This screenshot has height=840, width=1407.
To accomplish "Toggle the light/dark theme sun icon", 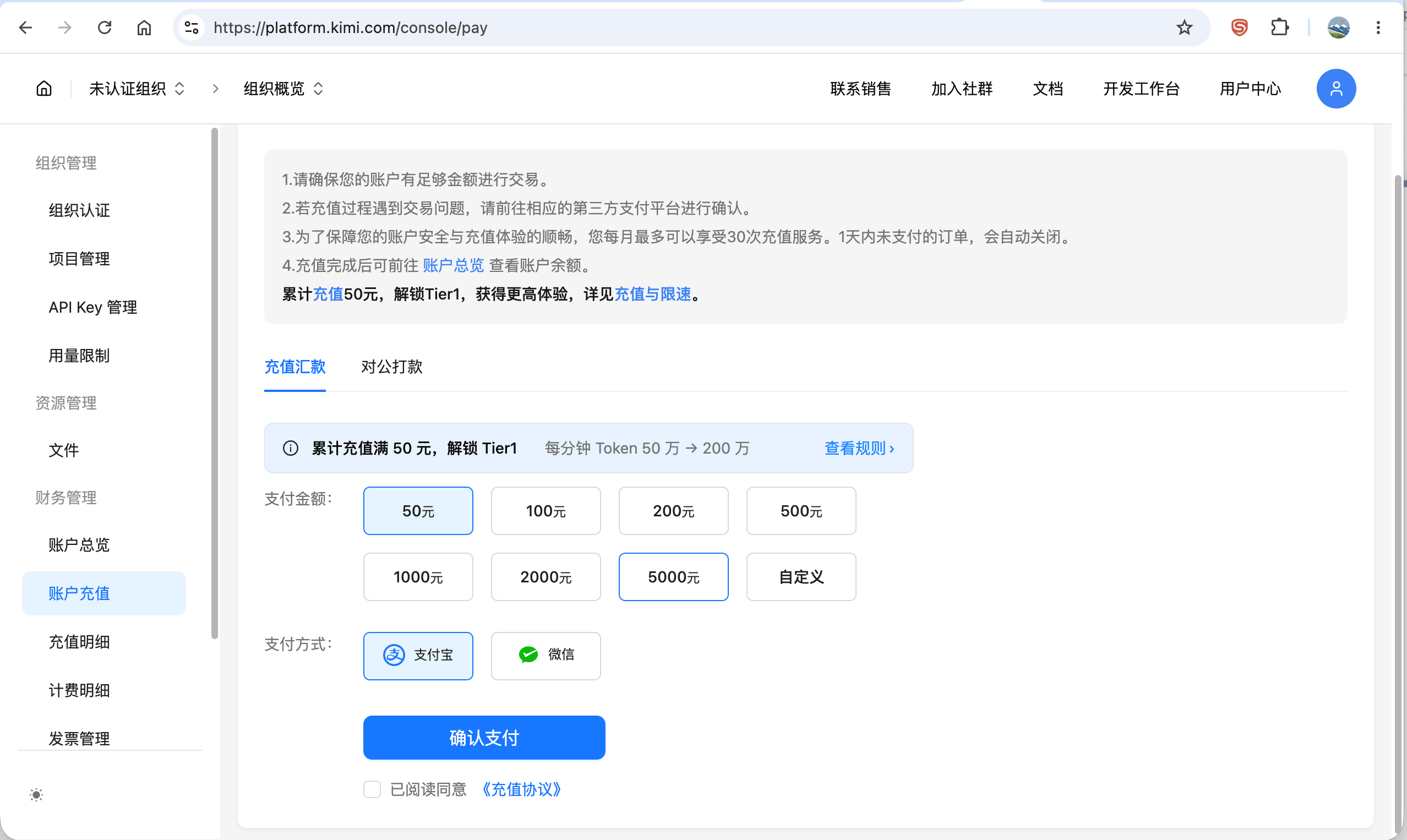I will [x=36, y=795].
